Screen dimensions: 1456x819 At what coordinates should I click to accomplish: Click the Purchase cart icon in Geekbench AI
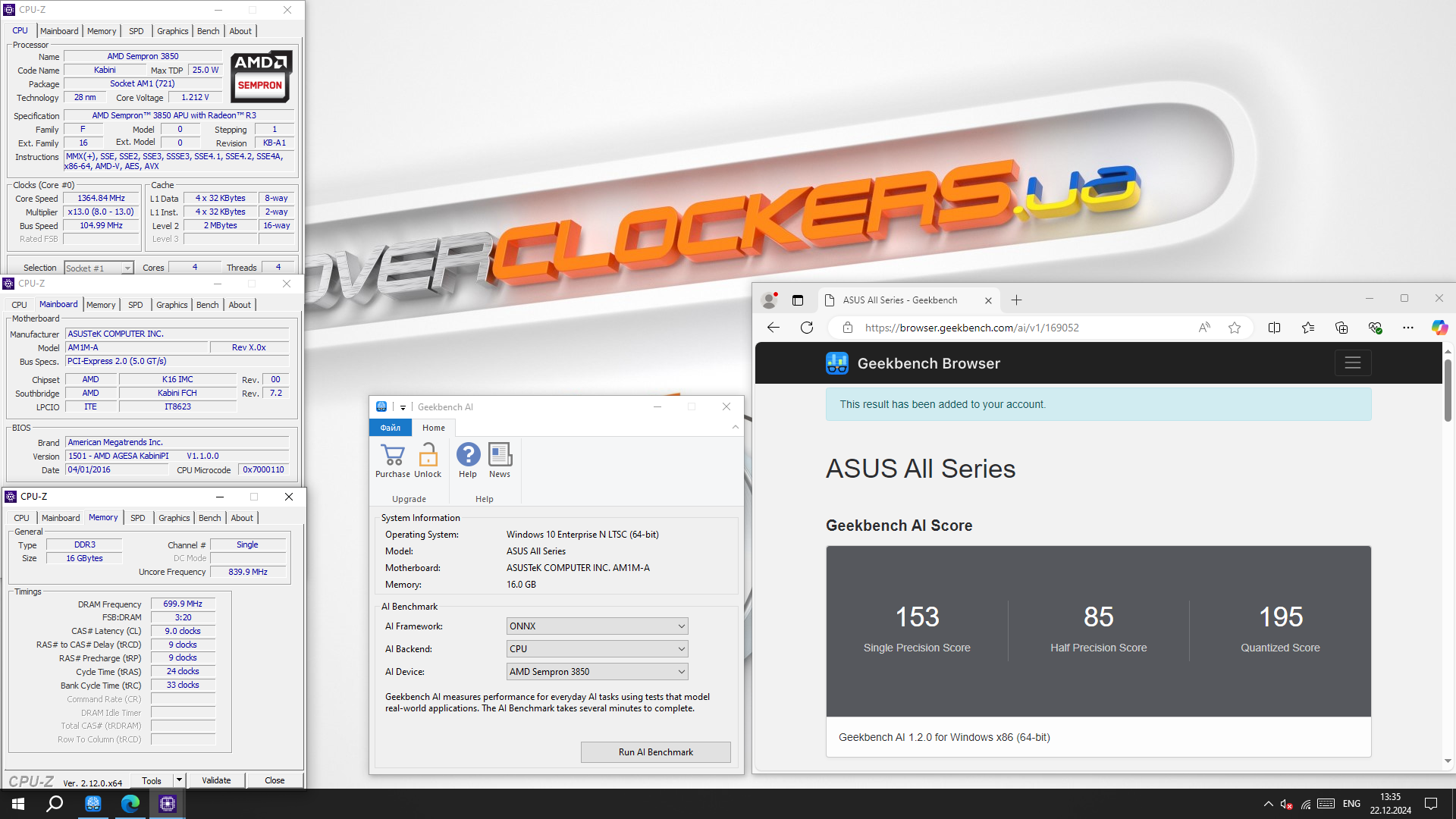click(393, 454)
